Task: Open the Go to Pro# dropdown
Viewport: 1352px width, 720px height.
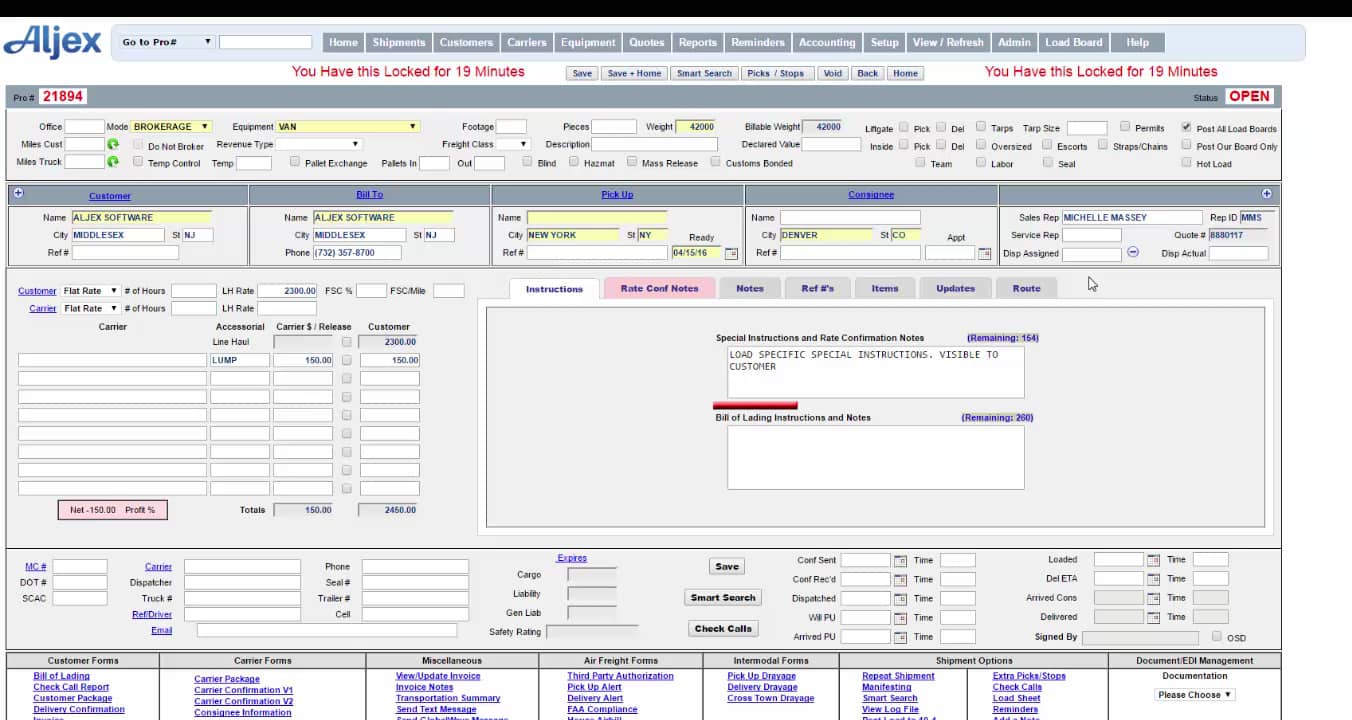Action: [x=166, y=42]
